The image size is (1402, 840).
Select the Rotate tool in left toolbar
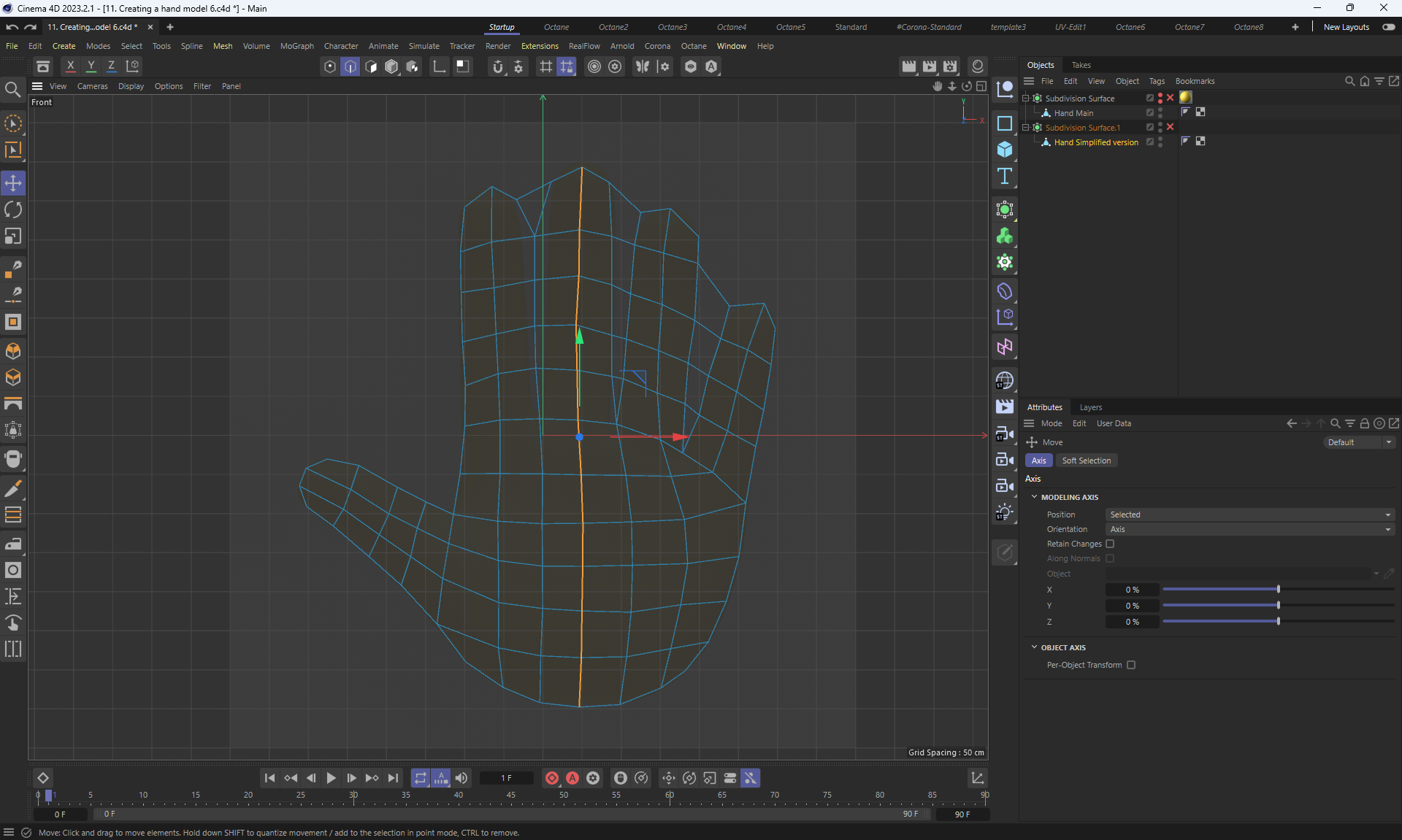pos(13,210)
